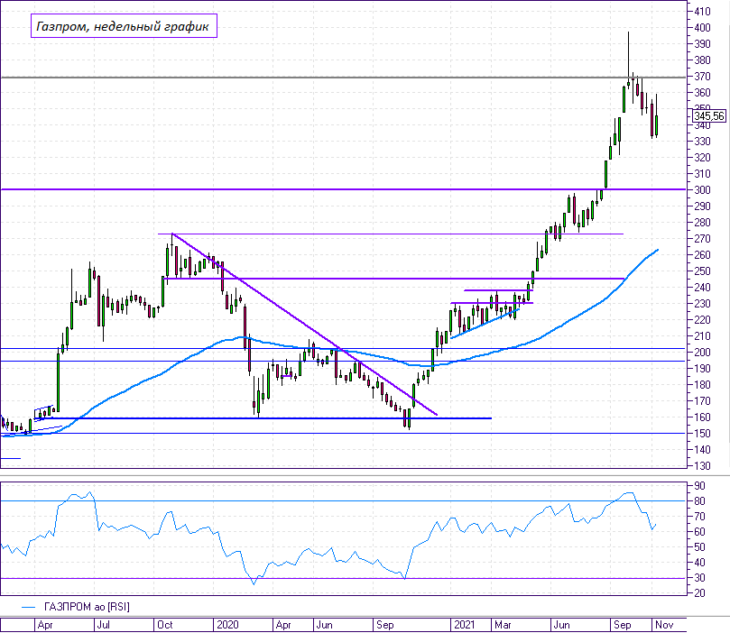Select the descending purple trendline from 2019 peak
The height and width of the screenshot is (633, 730).
tap(304, 324)
